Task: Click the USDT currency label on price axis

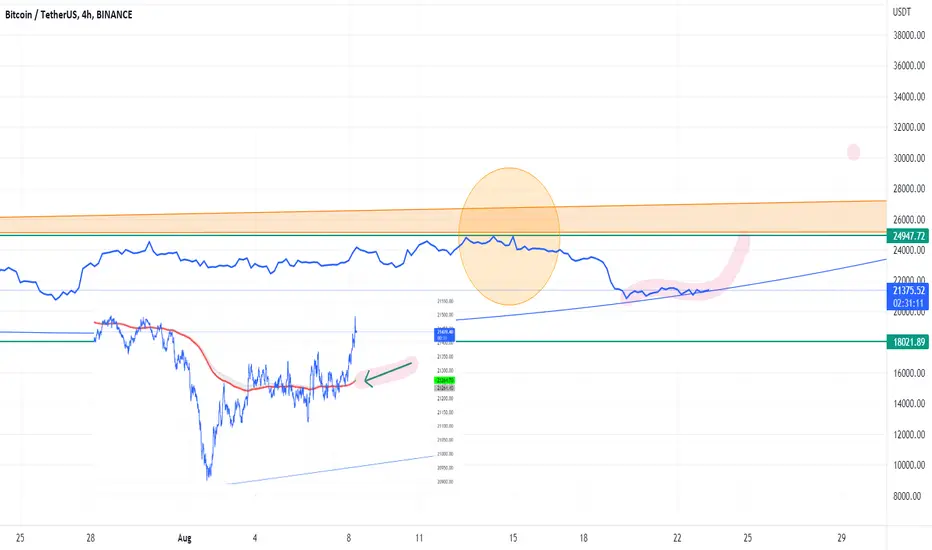Action: (x=901, y=12)
